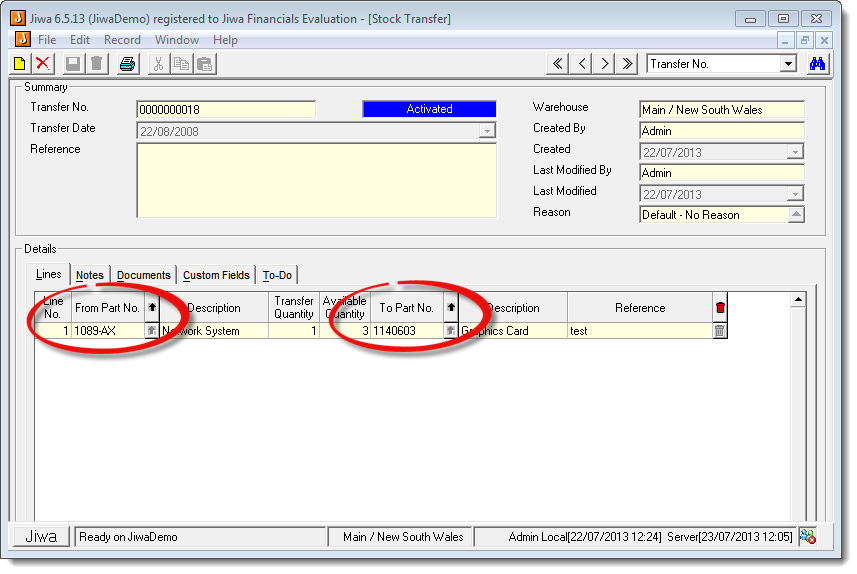This screenshot has width=857, height=574.
Task: Click the binoculars search icon
Action: [x=817, y=64]
